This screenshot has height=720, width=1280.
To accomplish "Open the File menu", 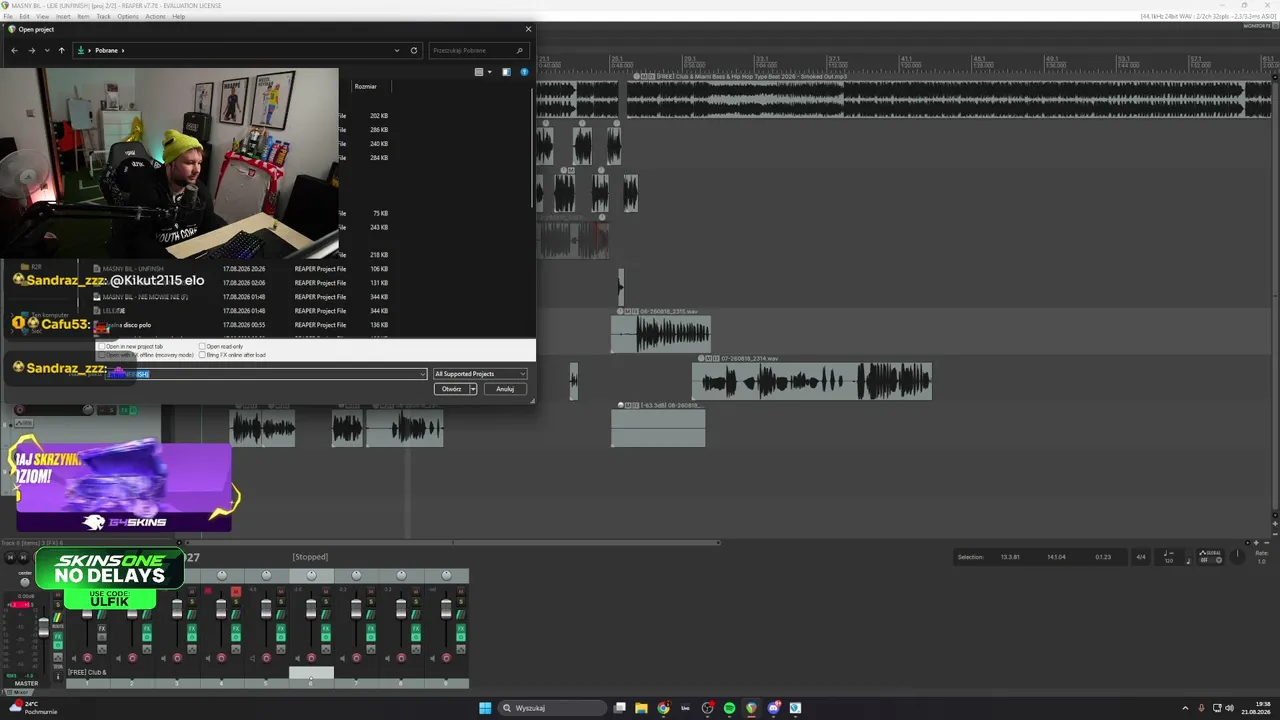I will (x=8, y=17).
